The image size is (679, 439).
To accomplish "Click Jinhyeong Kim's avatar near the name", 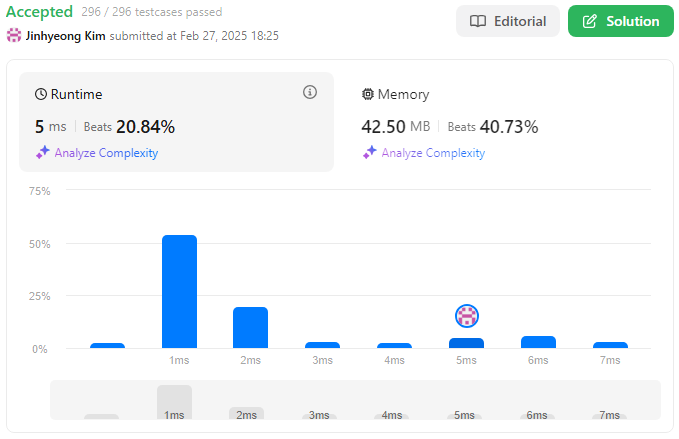I will pyautogui.click(x=14, y=35).
